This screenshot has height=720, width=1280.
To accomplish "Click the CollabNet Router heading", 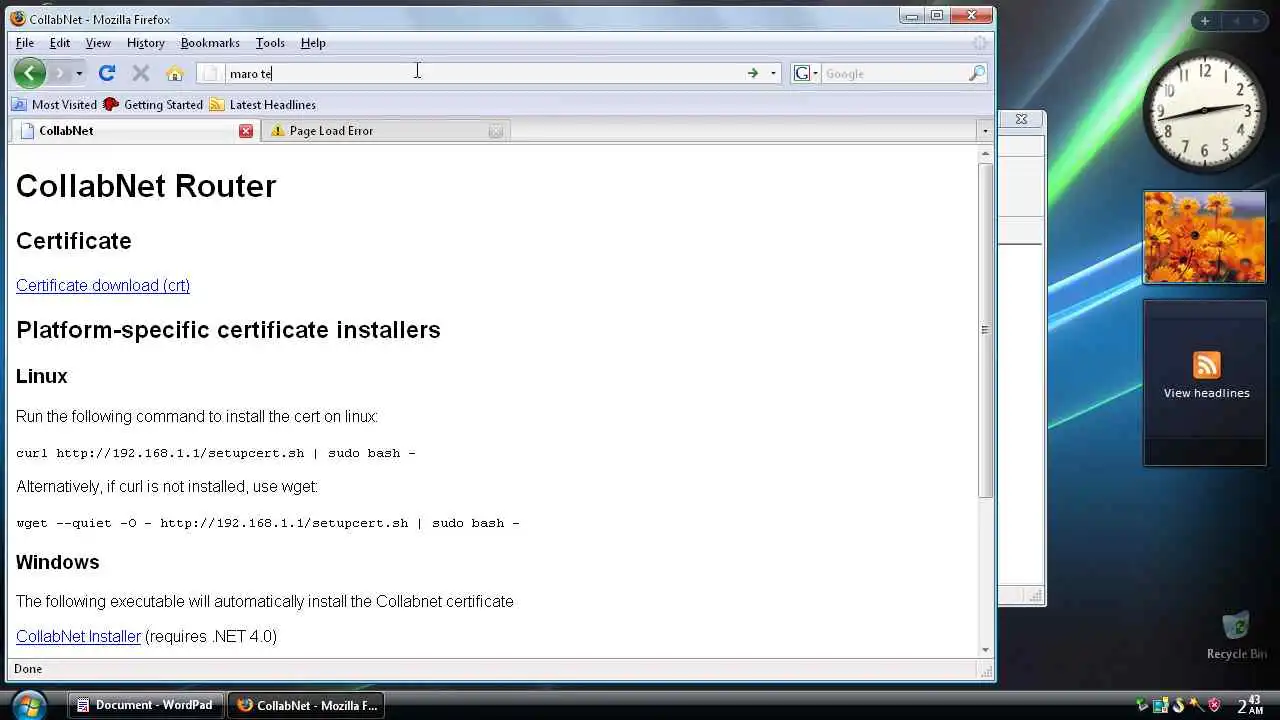I will 146,186.
